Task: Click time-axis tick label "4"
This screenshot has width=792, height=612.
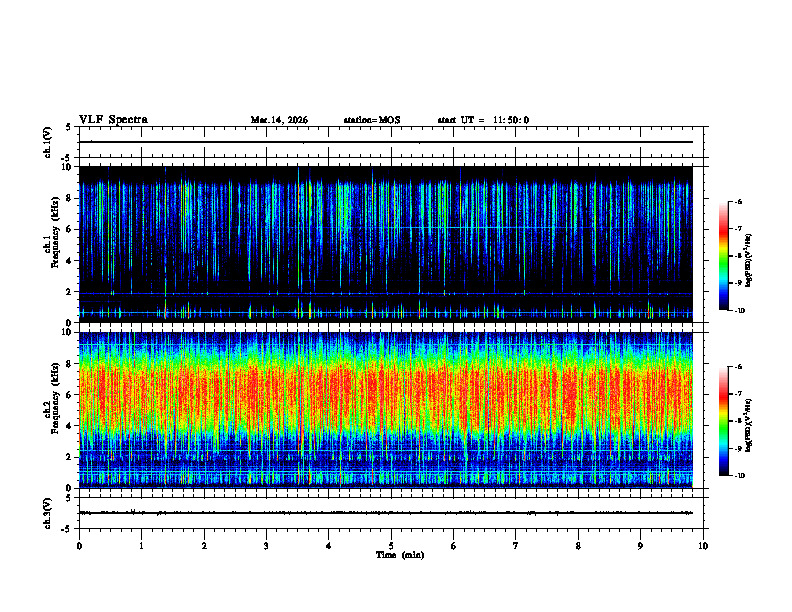Action: [329, 546]
